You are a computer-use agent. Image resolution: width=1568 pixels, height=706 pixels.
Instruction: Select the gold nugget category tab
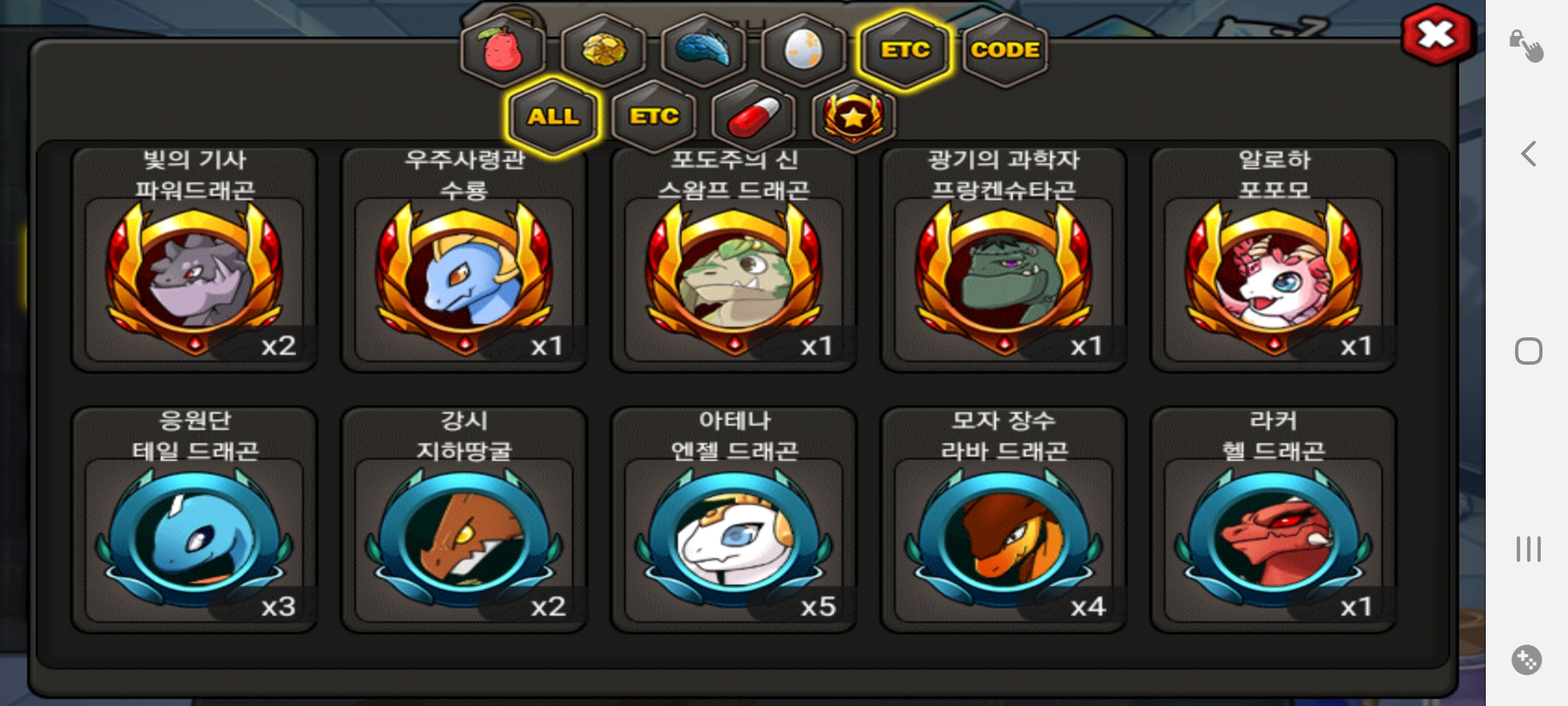603,50
